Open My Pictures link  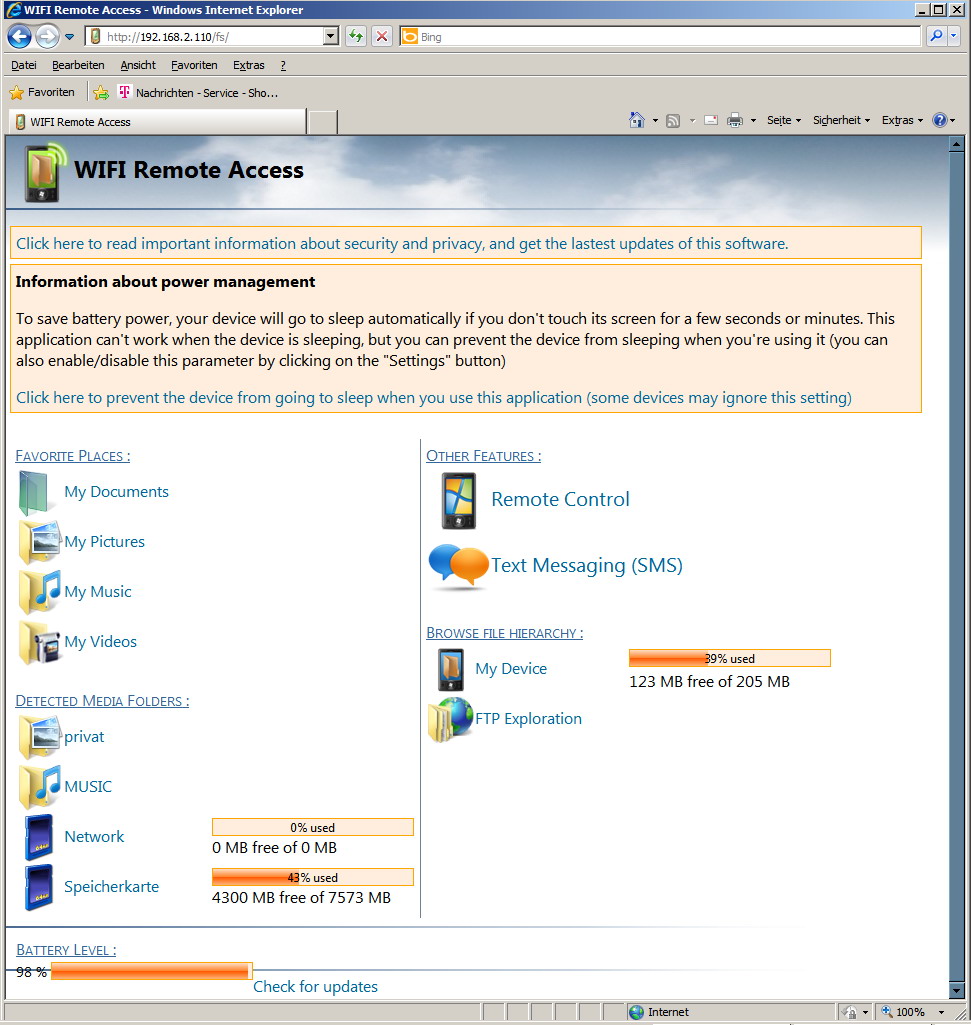click(105, 542)
